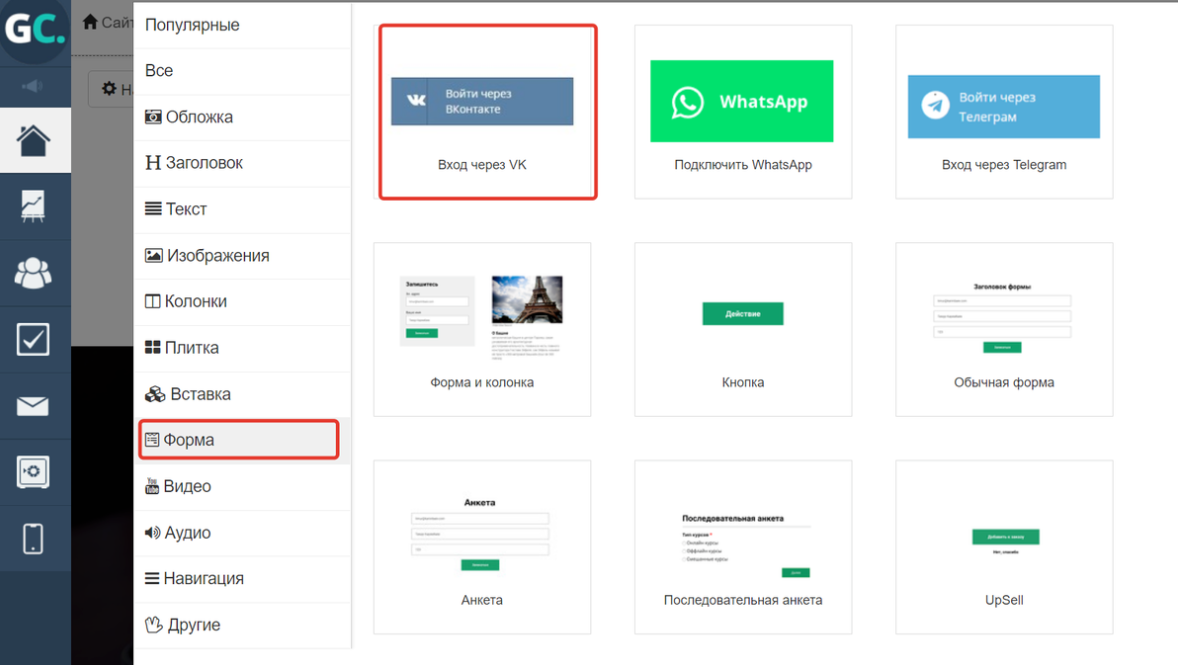The height and width of the screenshot is (665, 1178).
Task: Open the Обложка block category
Action: coord(242,117)
